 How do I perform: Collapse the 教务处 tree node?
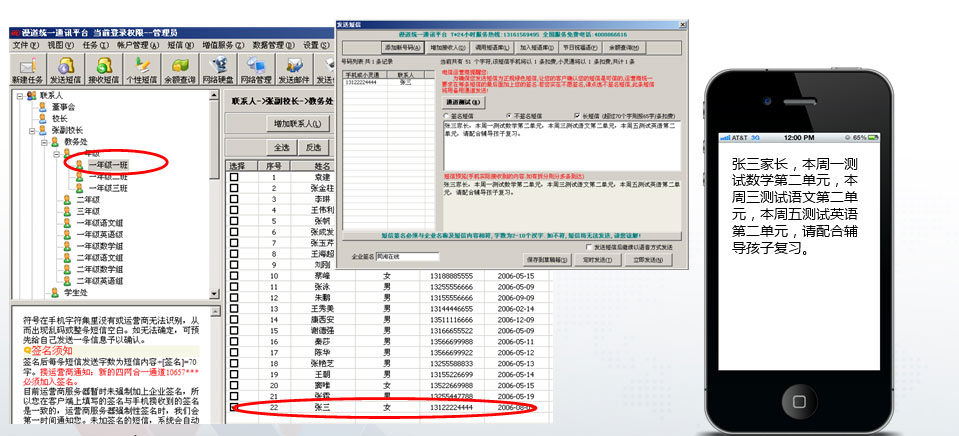[x=42, y=142]
